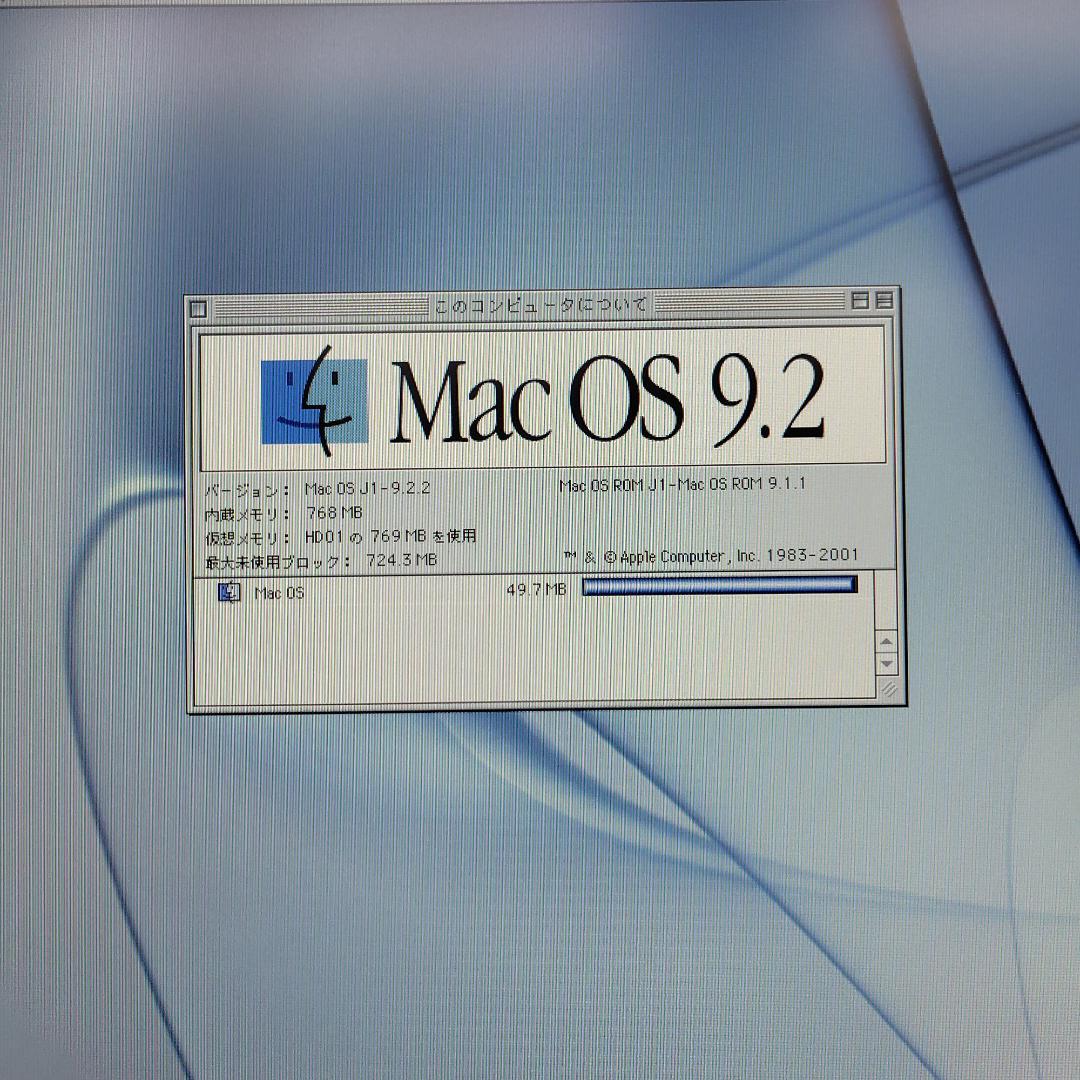1080x1080 pixels.
Task: Click the 仮想メモリ HD01 line
Action: [340, 536]
